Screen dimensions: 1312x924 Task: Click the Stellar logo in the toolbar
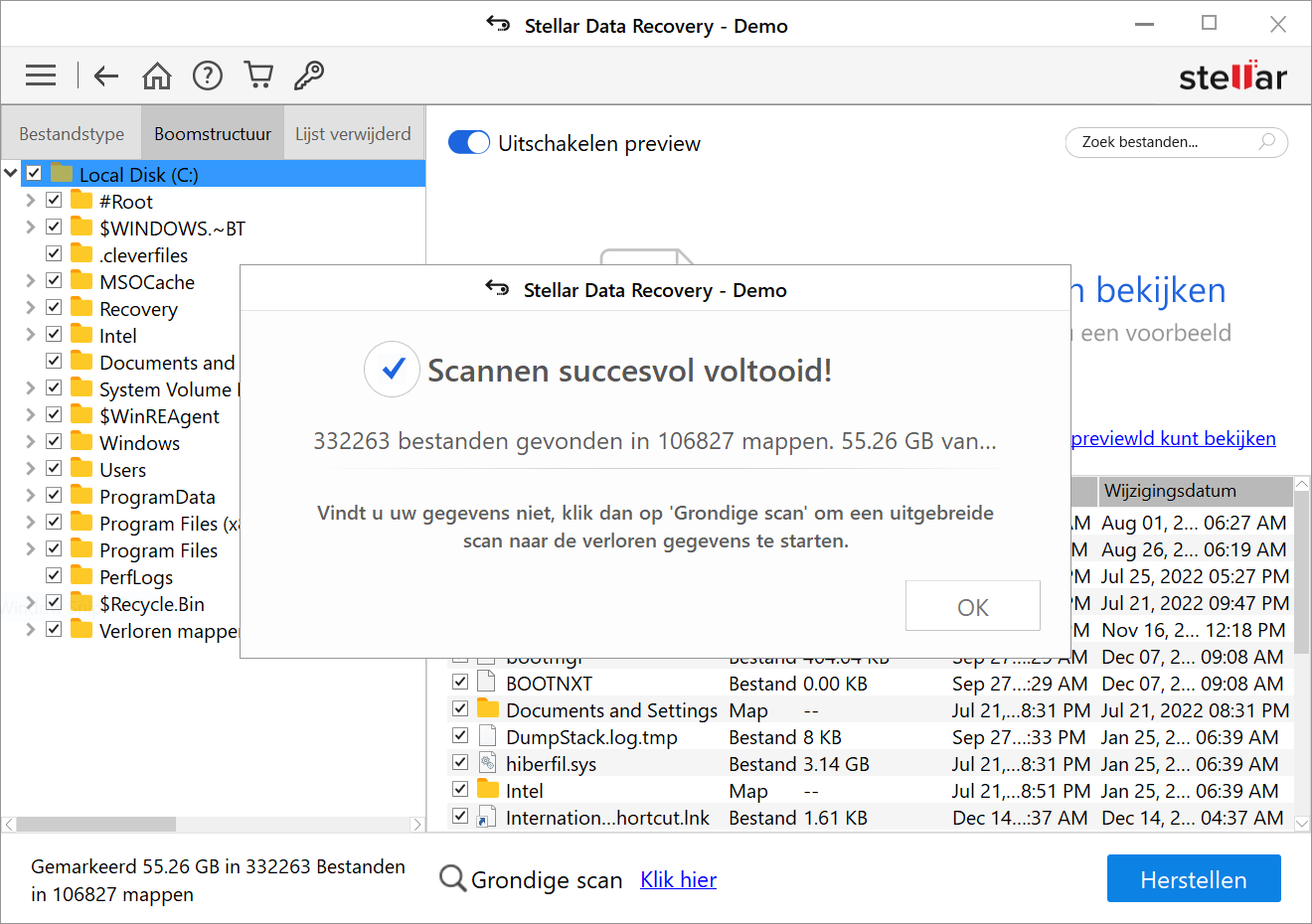click(1232, 76)
